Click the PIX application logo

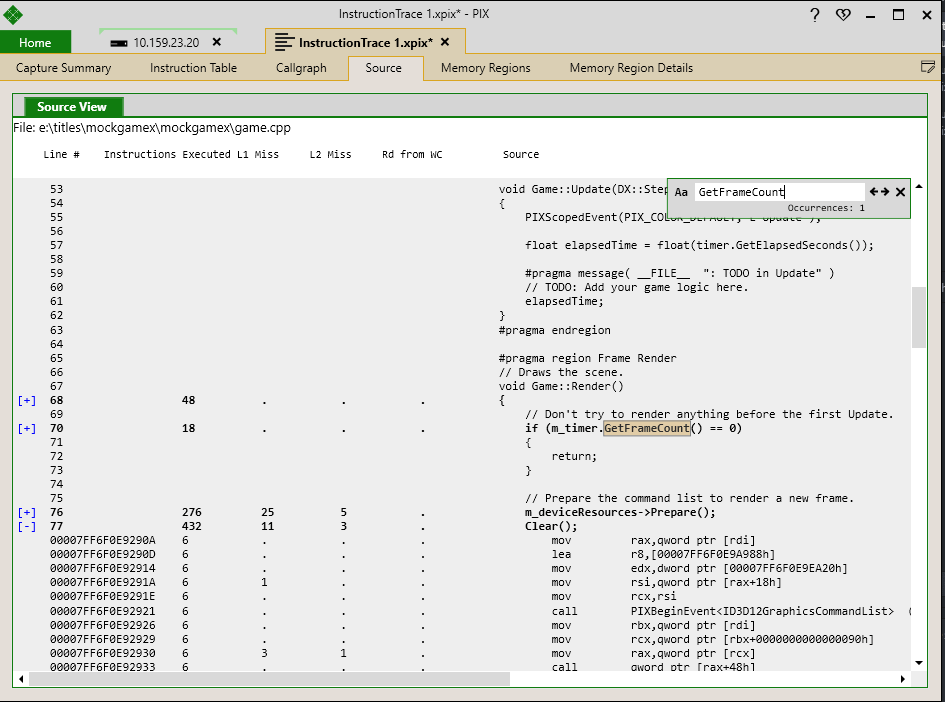[12, 14]
